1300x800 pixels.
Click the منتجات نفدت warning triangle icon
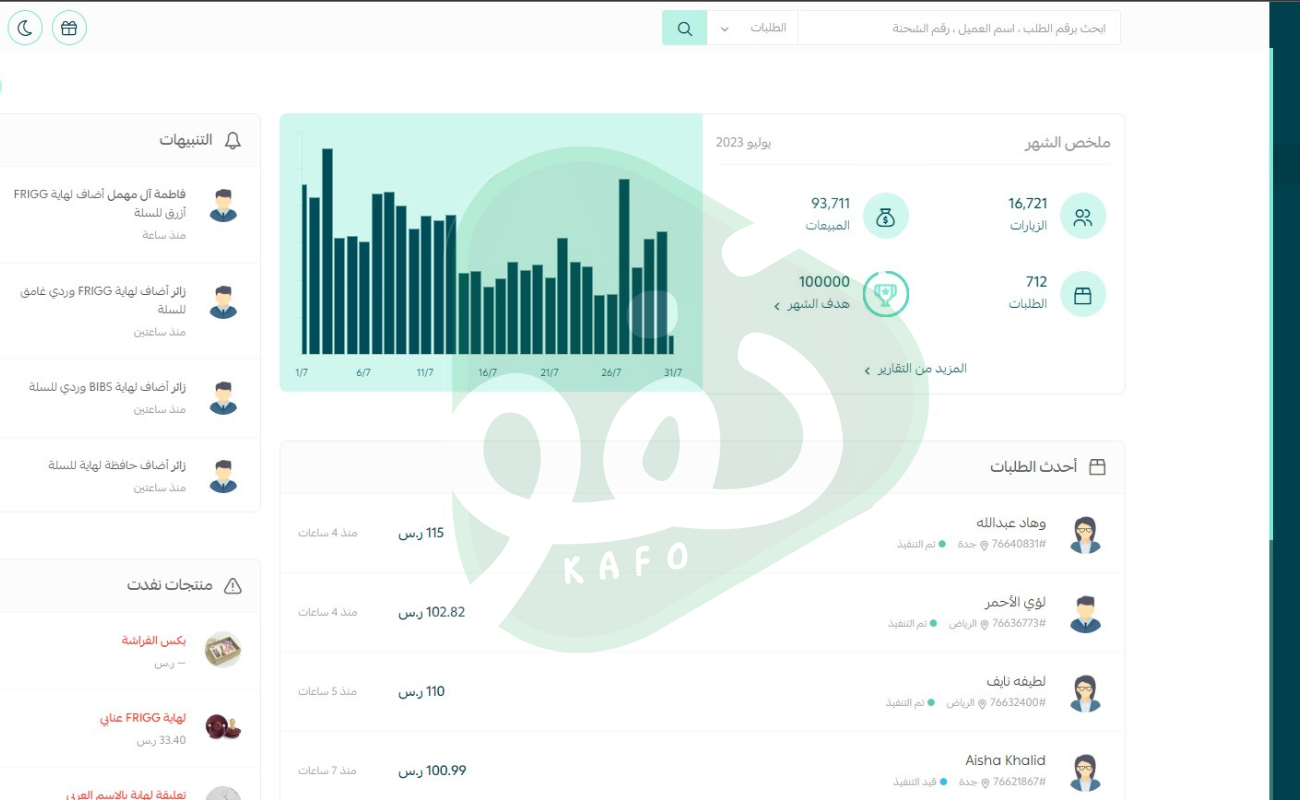[x=233, y=586]
